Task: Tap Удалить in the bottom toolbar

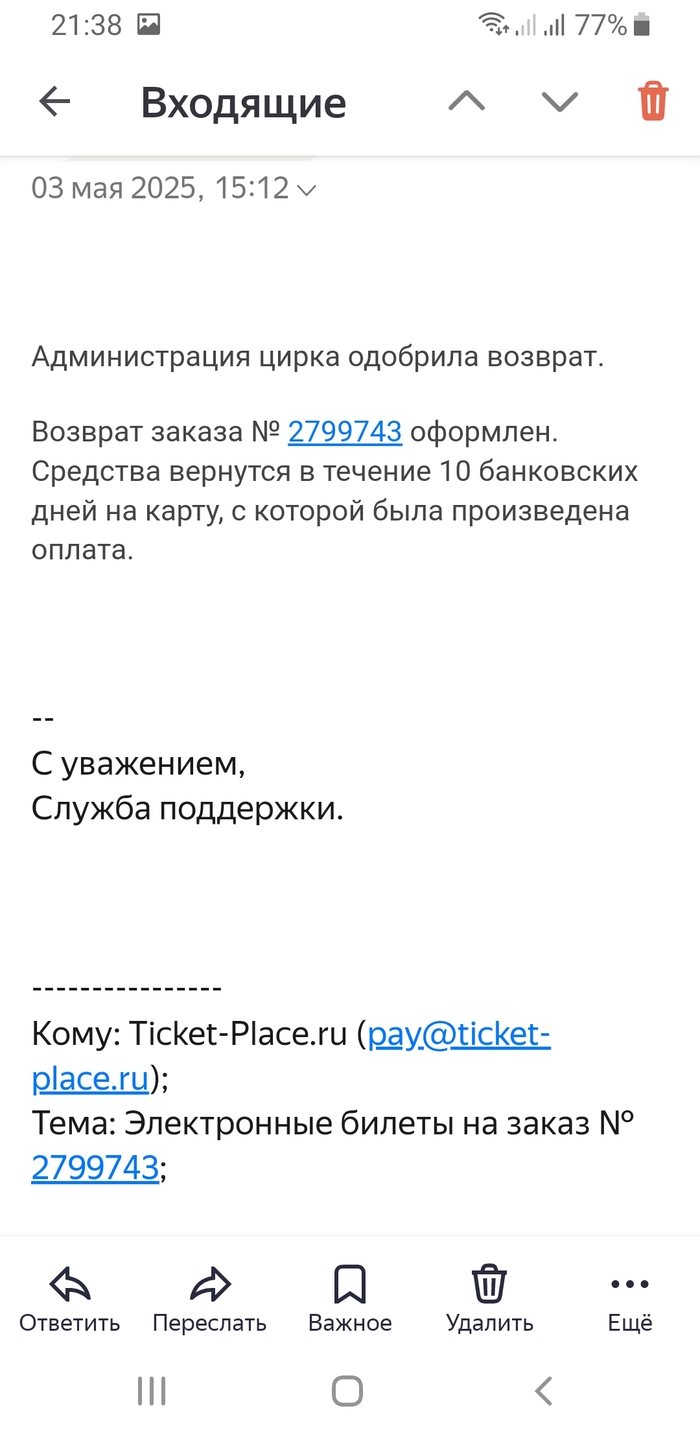Action: point(490,1298)
